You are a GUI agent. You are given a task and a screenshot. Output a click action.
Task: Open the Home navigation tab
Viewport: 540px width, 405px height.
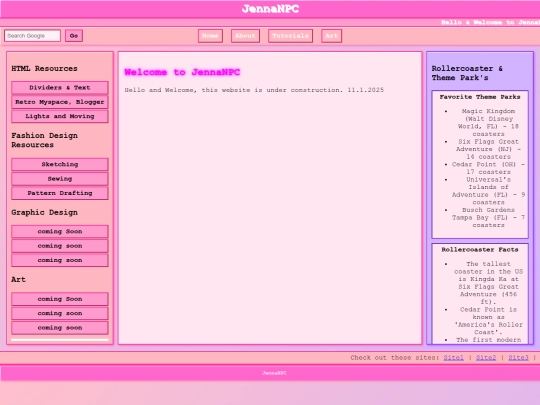tap(210, 36)
